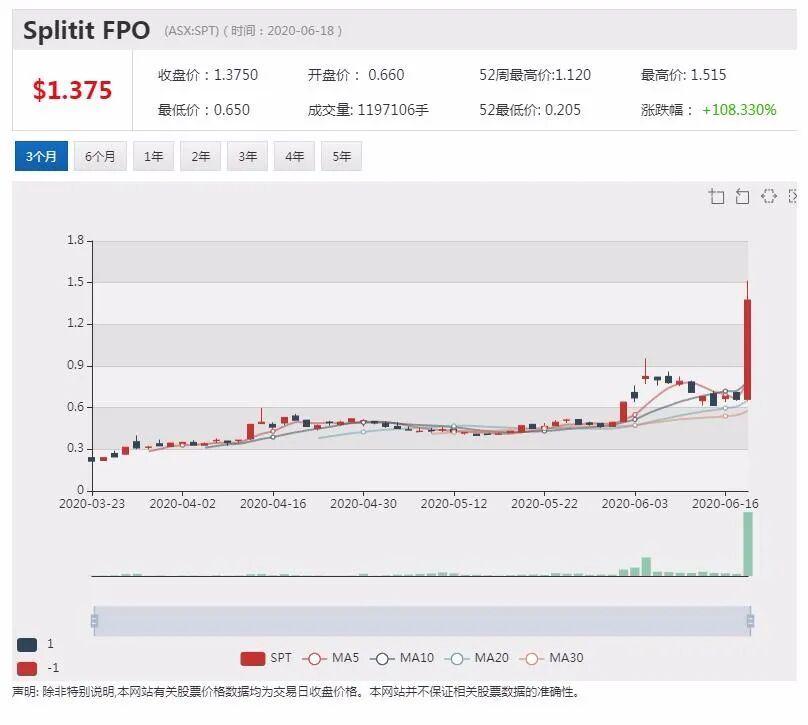Click the 1.8 price axis label
The height and width of the screenshot is (725, 808).
tap(75, 240)
